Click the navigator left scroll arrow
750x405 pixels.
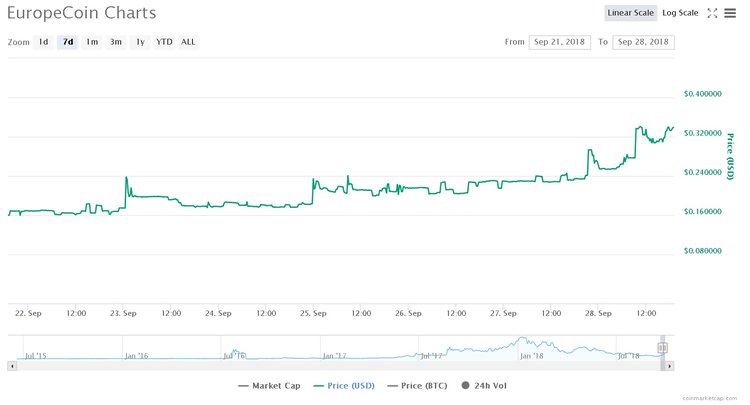12,366
